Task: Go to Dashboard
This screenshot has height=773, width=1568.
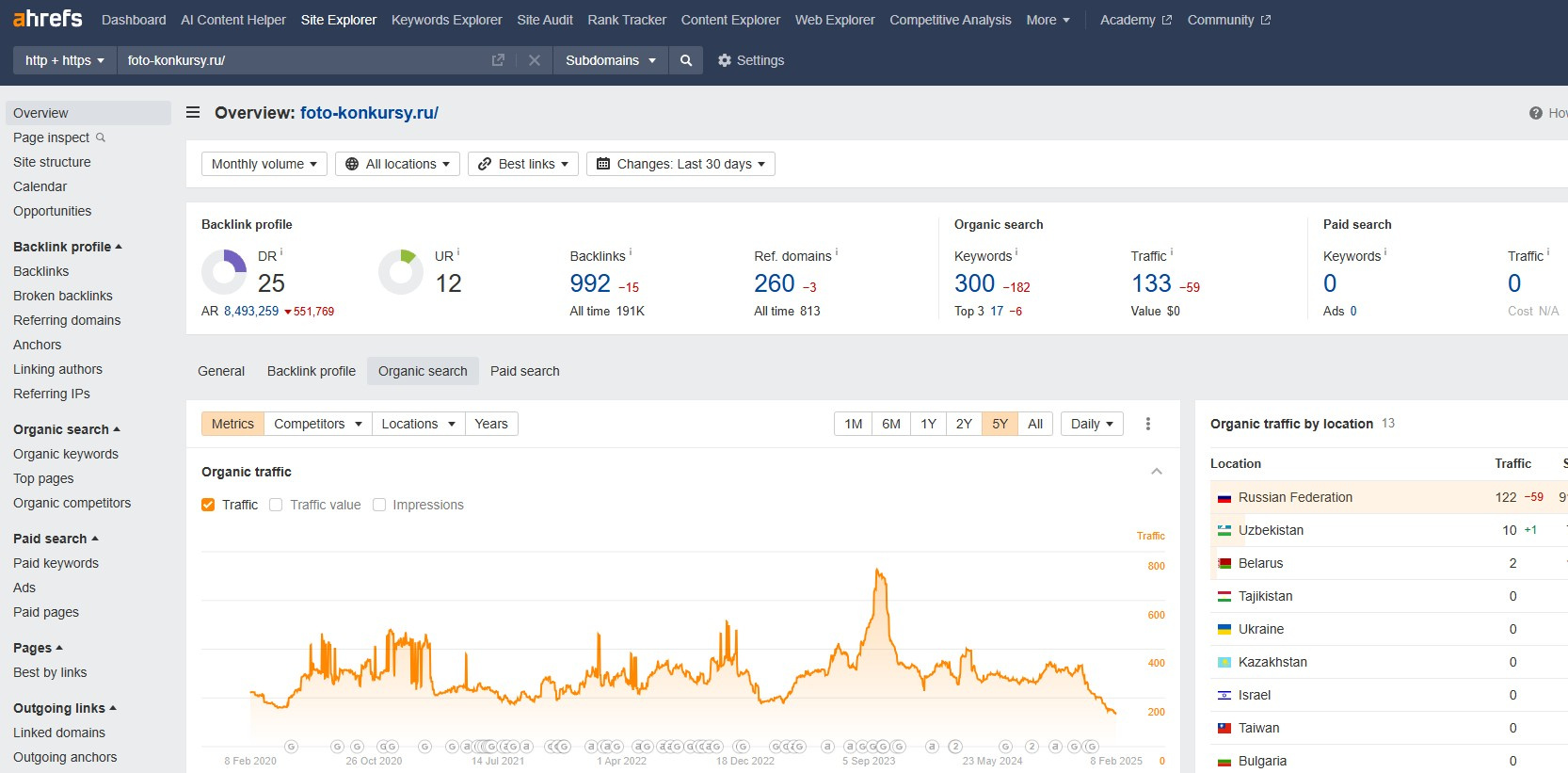Action: [134, 20]
